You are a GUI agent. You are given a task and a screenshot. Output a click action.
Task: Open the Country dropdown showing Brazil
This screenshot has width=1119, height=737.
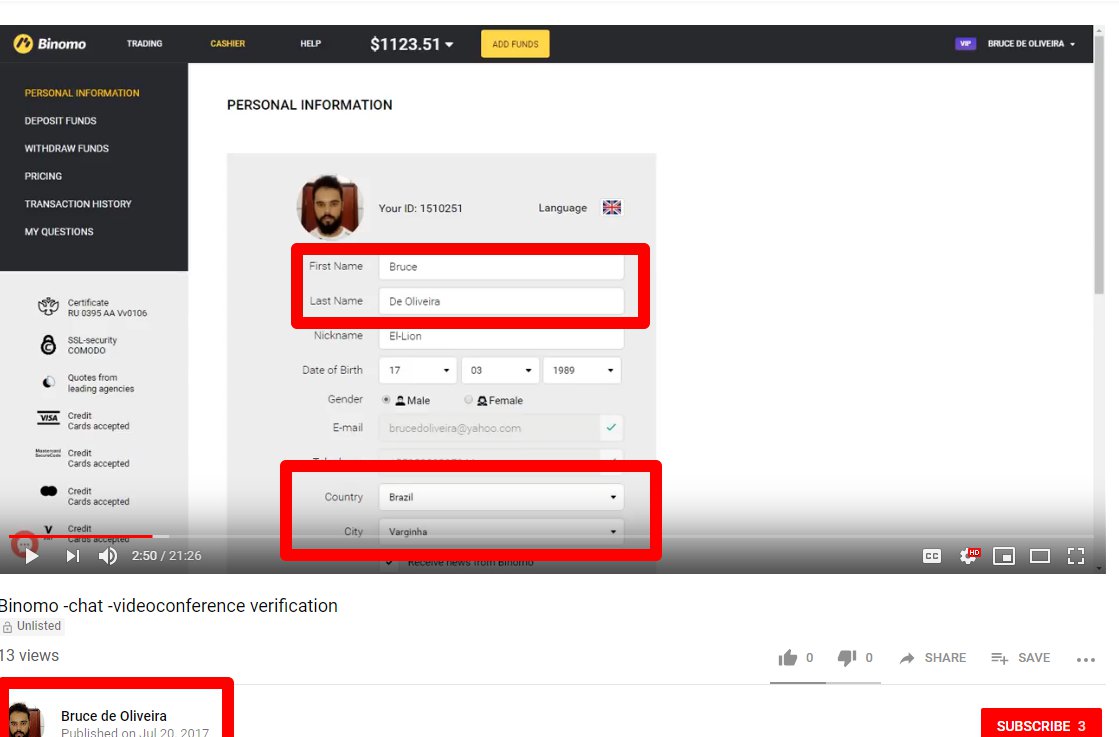[x=501, y=497]
